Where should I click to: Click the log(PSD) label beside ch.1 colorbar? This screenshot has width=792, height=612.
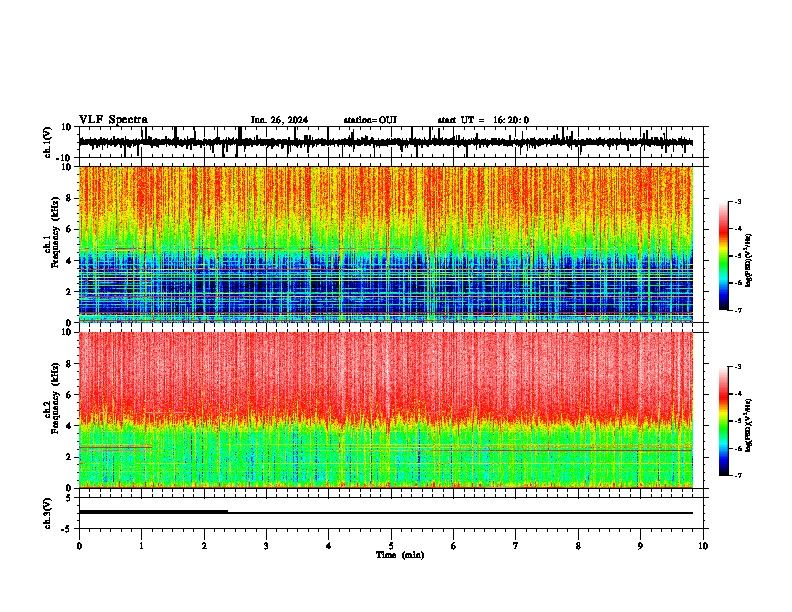click(x=749, y=260)
